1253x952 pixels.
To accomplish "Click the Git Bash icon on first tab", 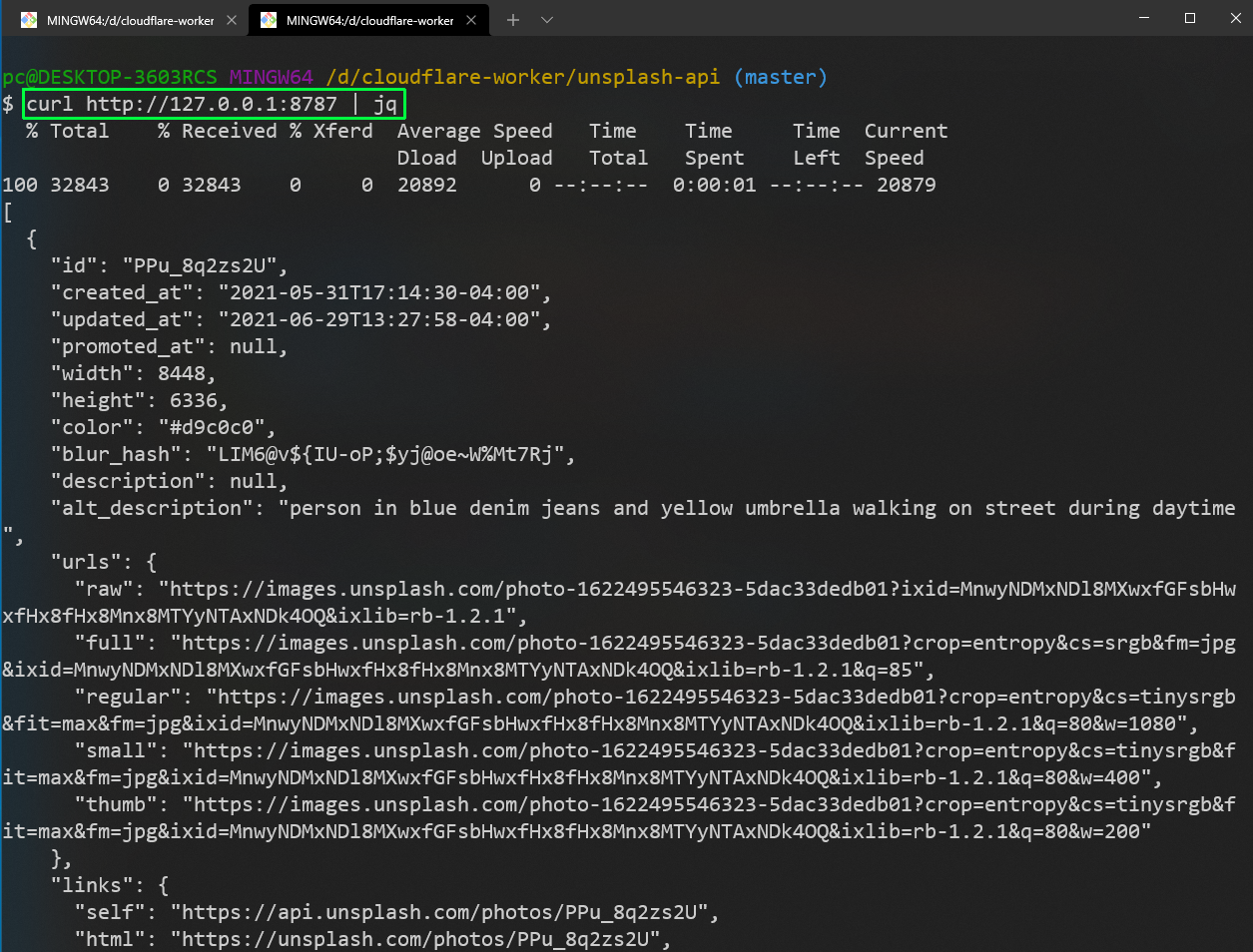I will click(29, 20).
